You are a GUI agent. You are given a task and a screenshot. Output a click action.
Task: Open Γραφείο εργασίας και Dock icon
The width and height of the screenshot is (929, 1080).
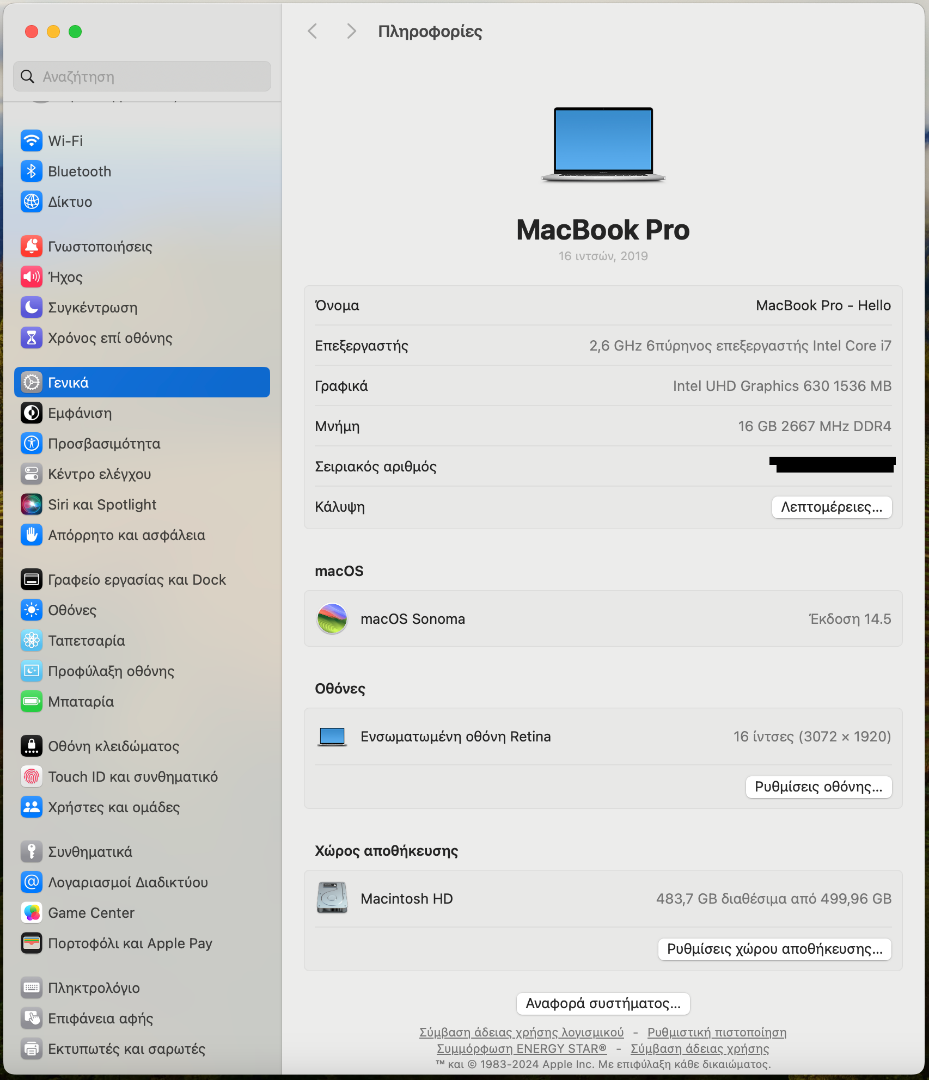click(31, 579)
